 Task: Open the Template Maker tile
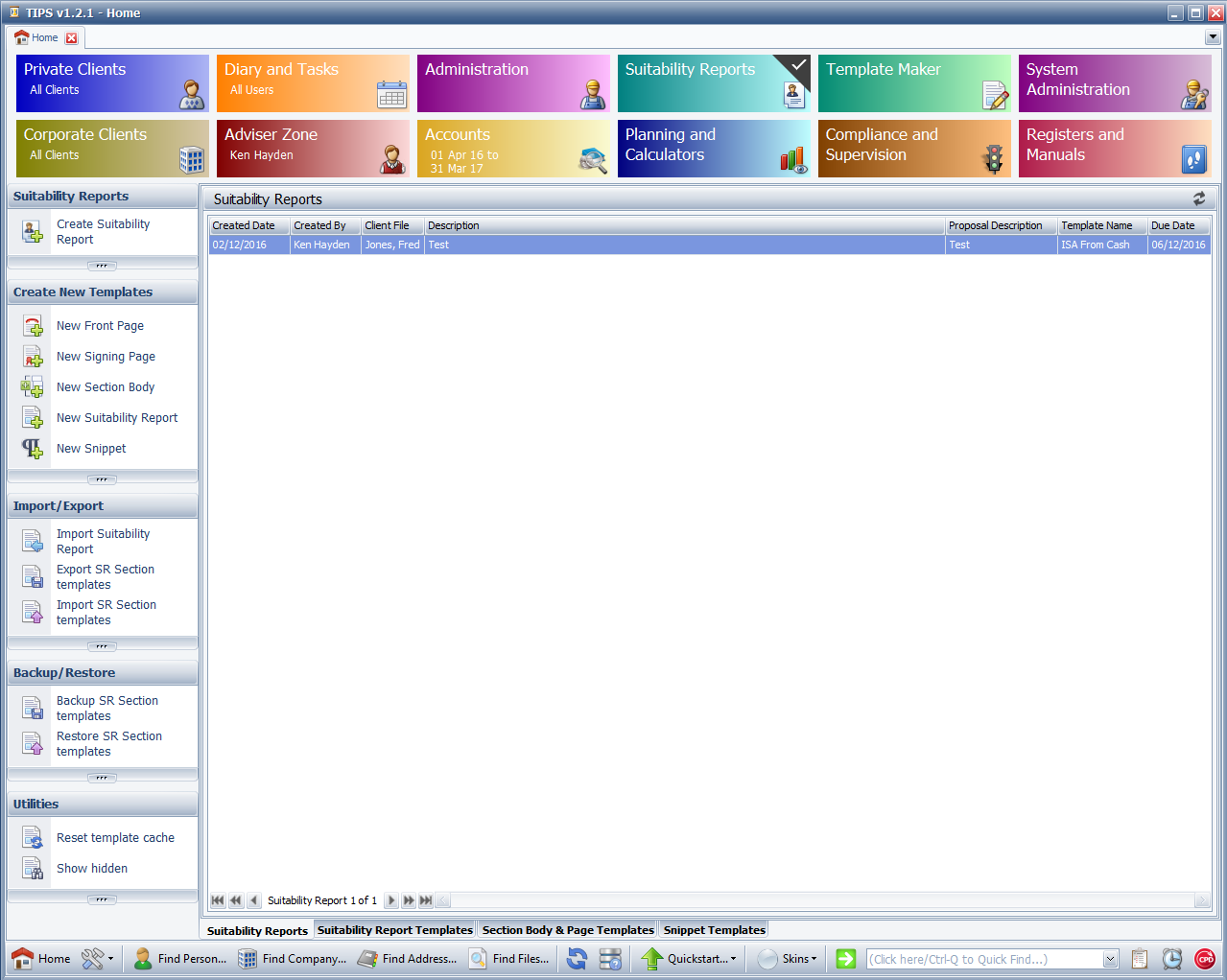pos(913,83)
